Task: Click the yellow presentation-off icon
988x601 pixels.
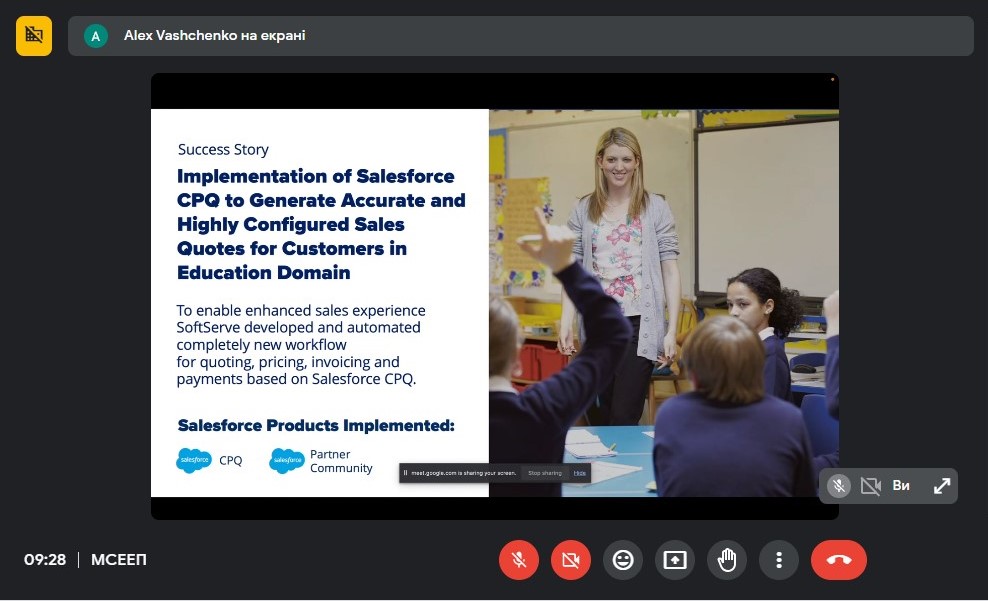Action: tap(34, 36)
